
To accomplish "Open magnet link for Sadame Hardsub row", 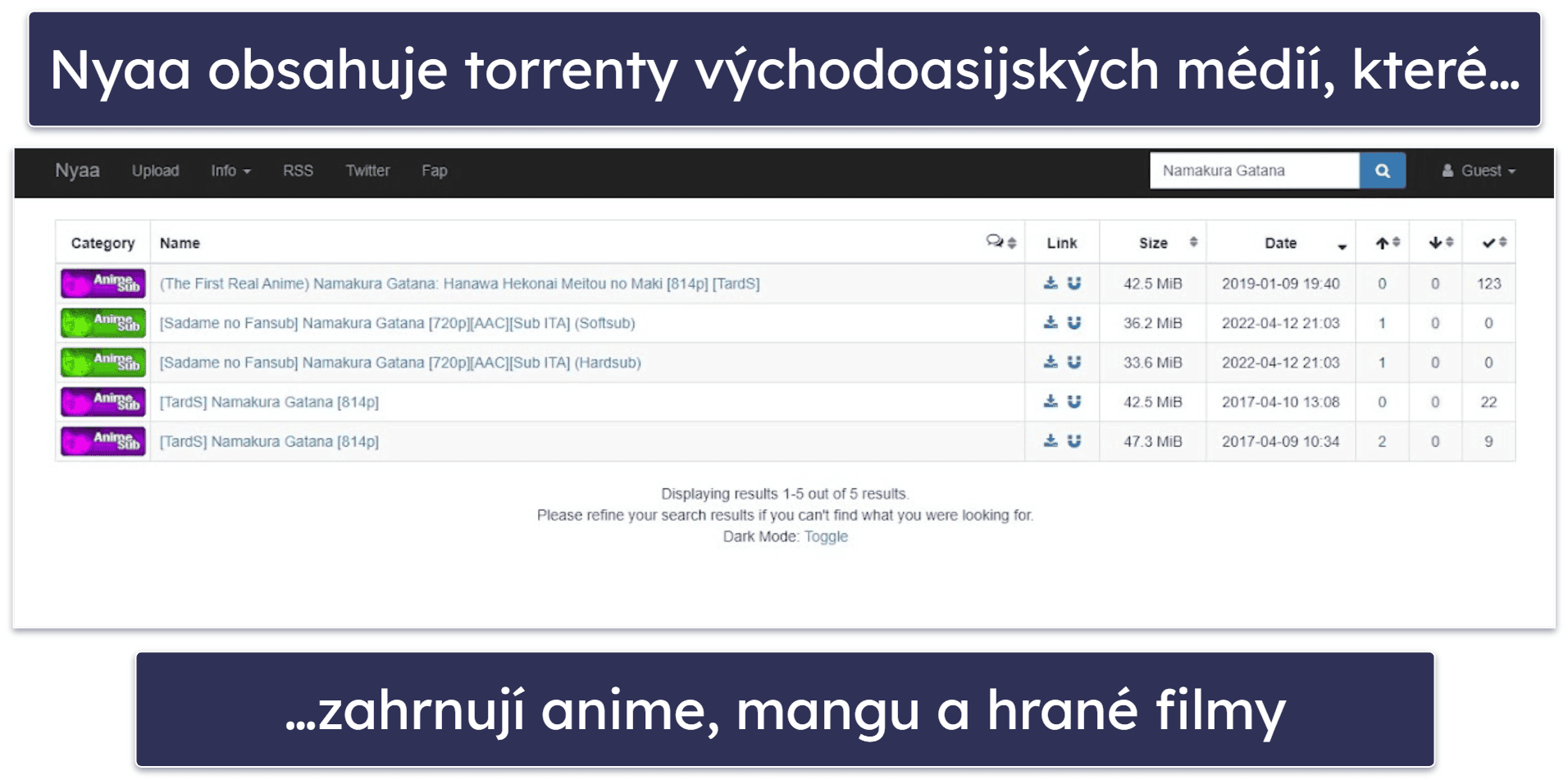I will point(1073,362).
